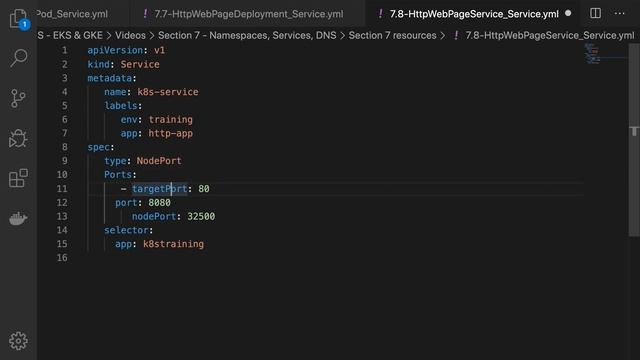The image size is (640, 360).
Task: Click the minimap code overview
Action: tap(593, 54)
